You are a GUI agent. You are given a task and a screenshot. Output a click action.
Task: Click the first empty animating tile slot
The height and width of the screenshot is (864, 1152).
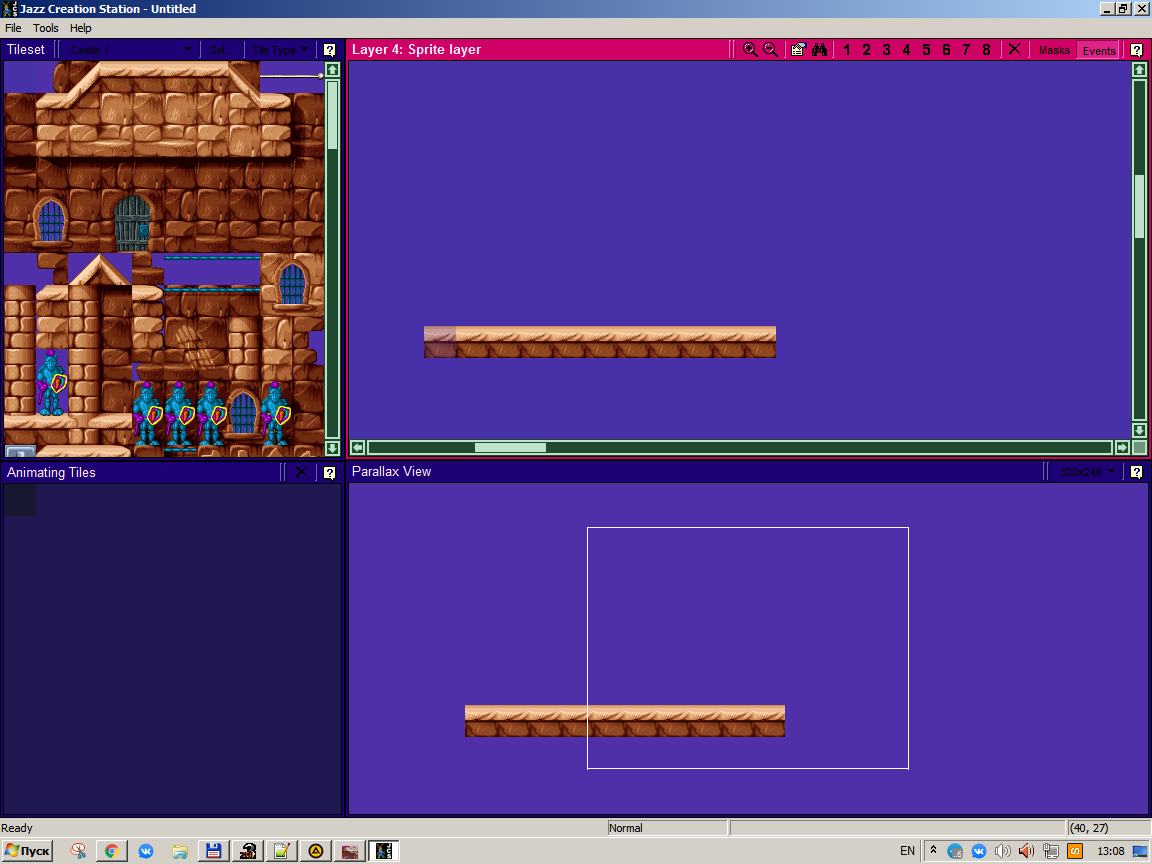coord(20,500)
